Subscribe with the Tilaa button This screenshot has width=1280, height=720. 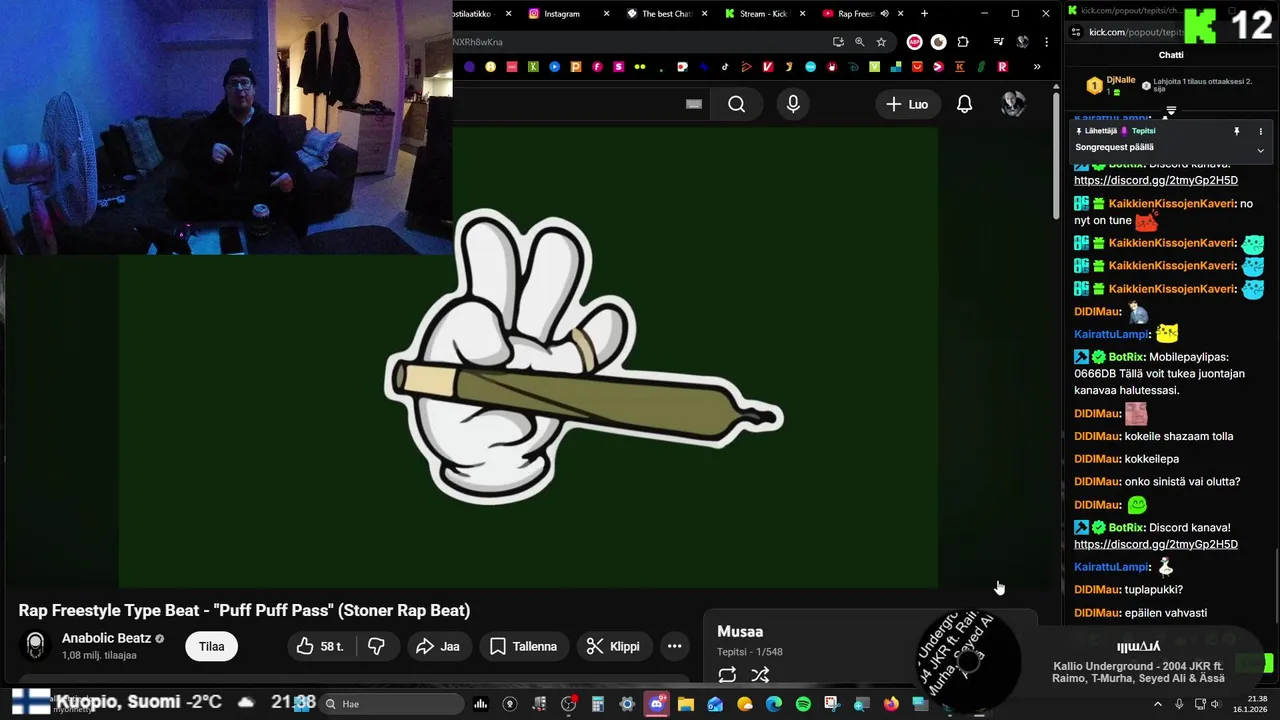pos(211,646)
